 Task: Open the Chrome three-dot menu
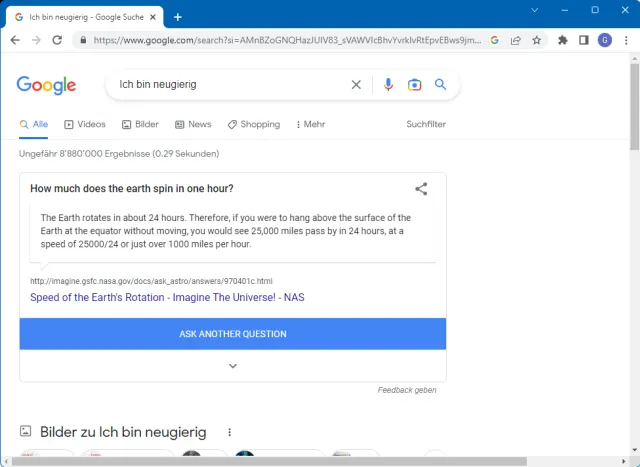(626, 40)
